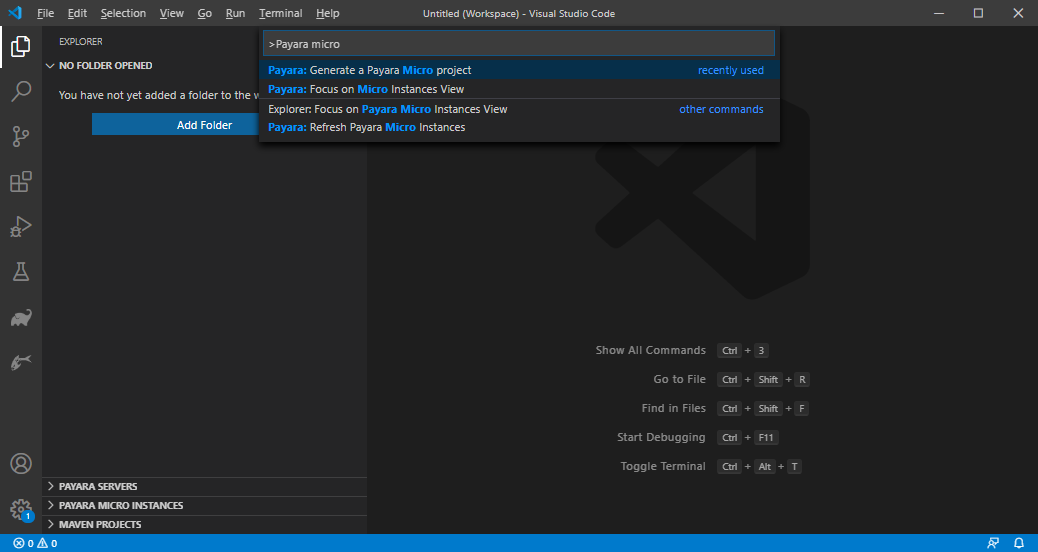The width and height of the screenshot is (1038, 552).
Task: Open the Extensions view
Action: (x=20, y=182)
